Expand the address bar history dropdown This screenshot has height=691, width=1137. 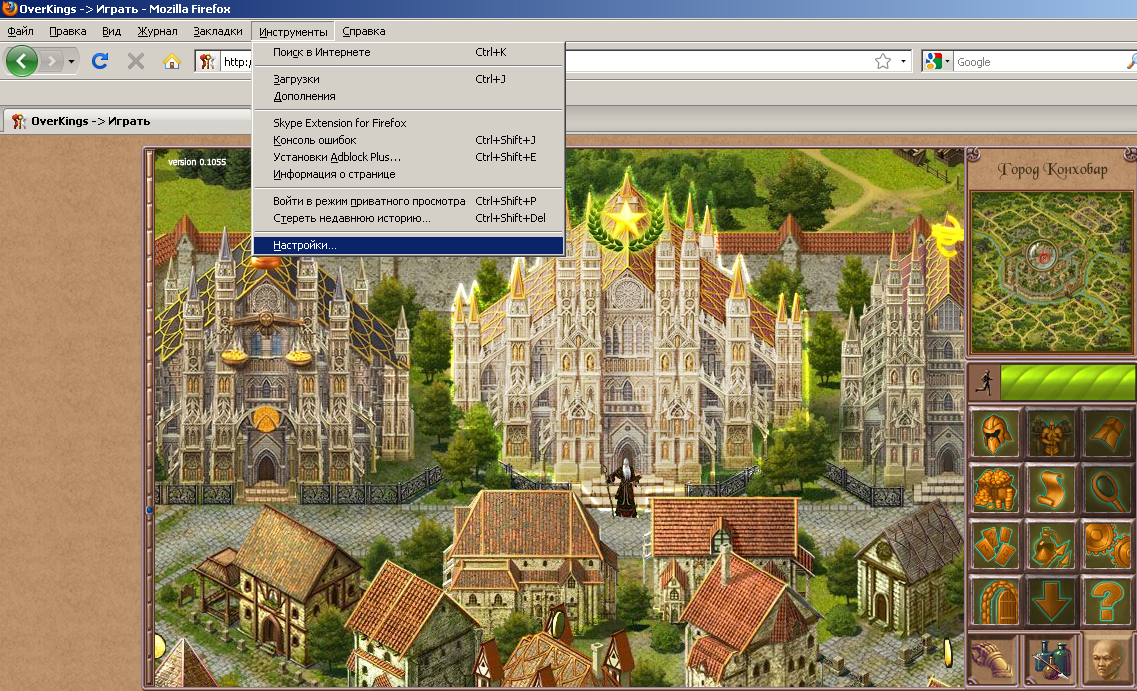tap(903, 62)
